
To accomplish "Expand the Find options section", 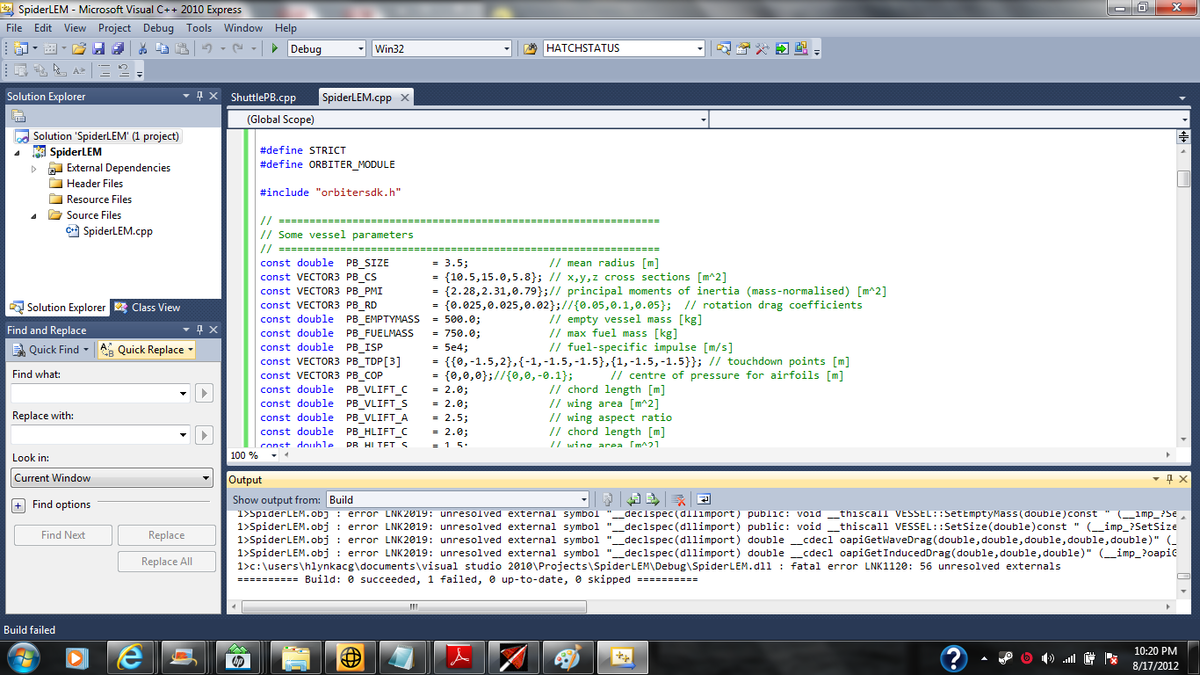I will [20, 505].
